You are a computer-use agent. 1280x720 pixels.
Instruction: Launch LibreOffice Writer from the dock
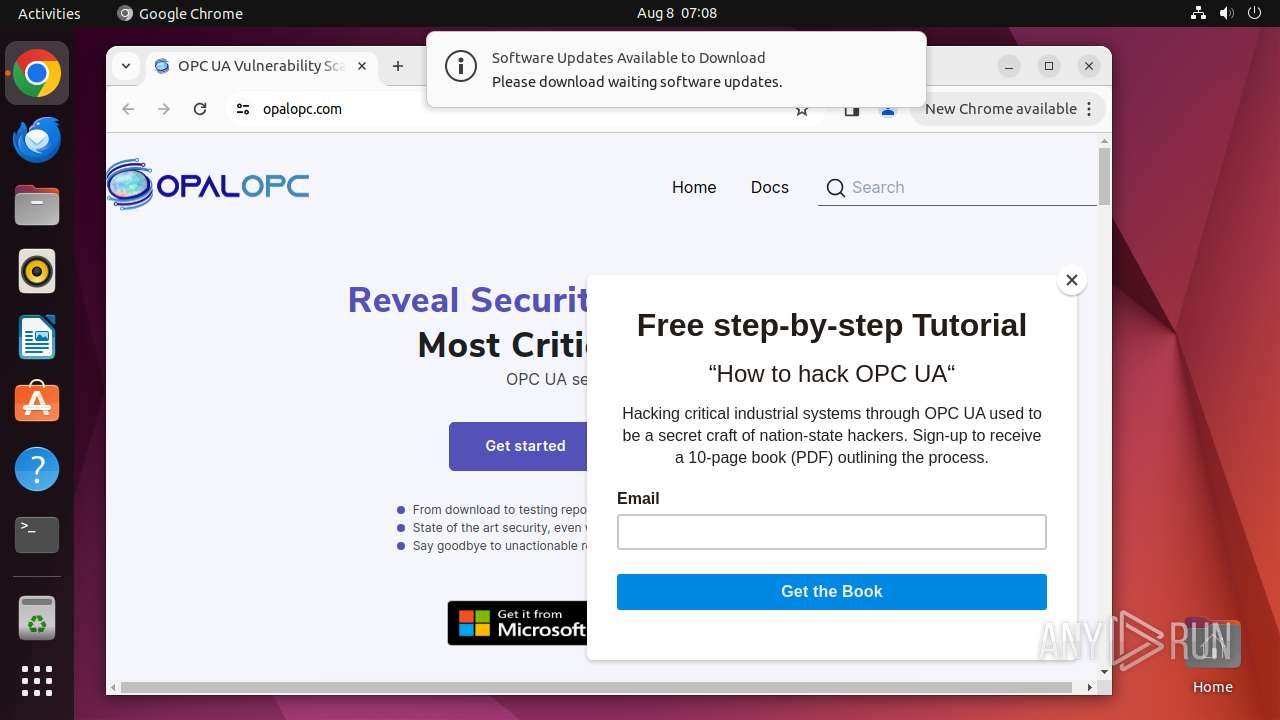click(x=37, y=337)
